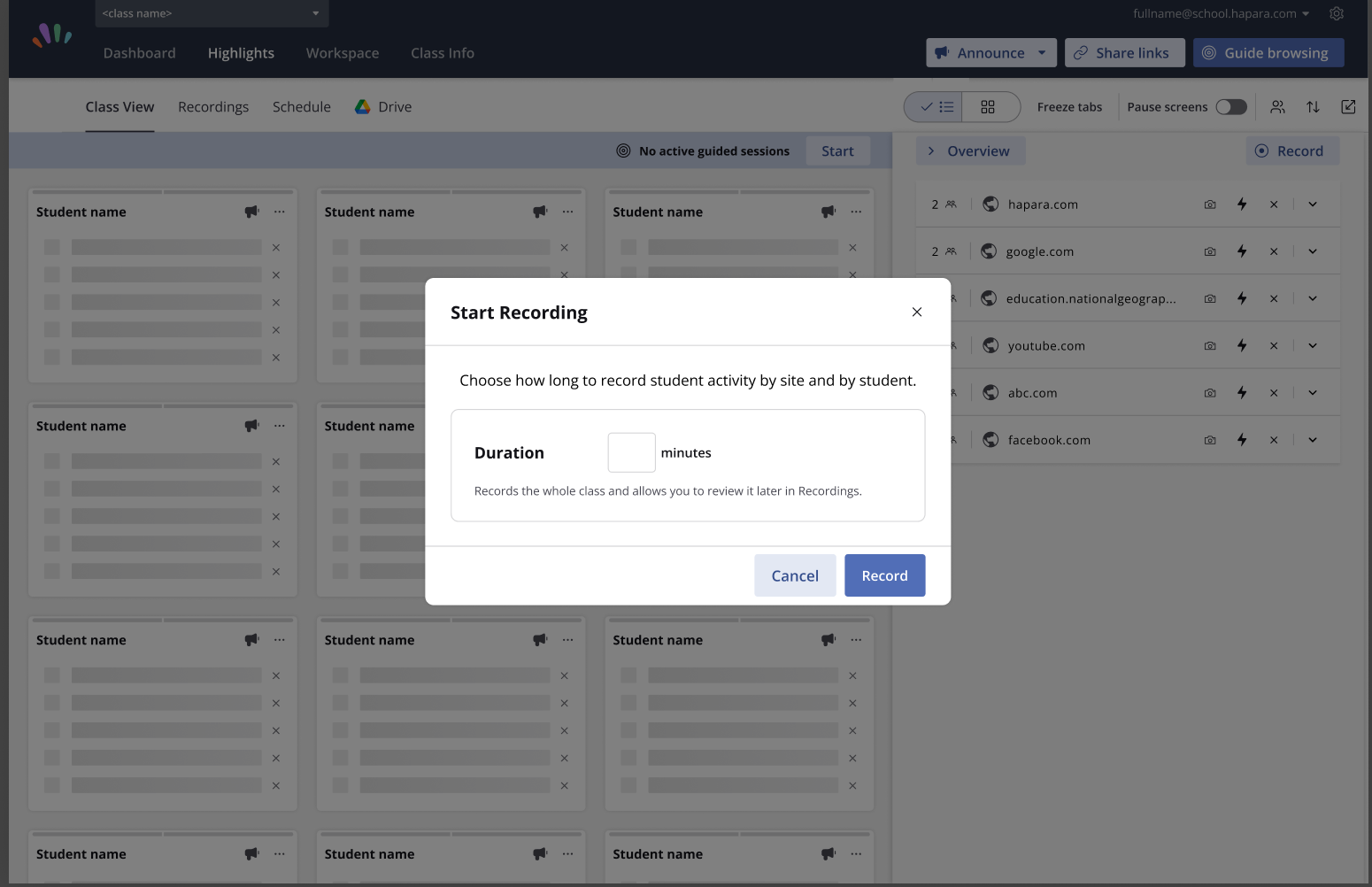Click the camera snapshot icon for hapara.com
Viewport: 1372px width, 887px height.
coord(1209,204)
